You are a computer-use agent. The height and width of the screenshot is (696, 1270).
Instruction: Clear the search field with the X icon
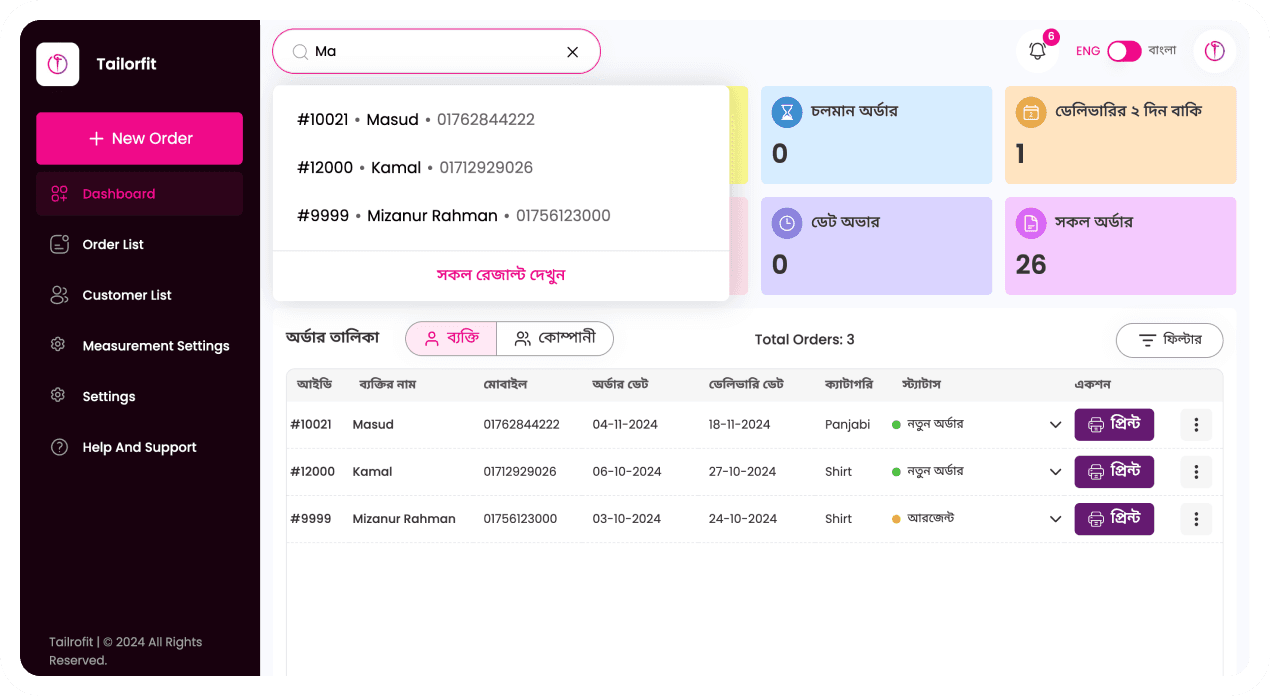click(573, 52)
